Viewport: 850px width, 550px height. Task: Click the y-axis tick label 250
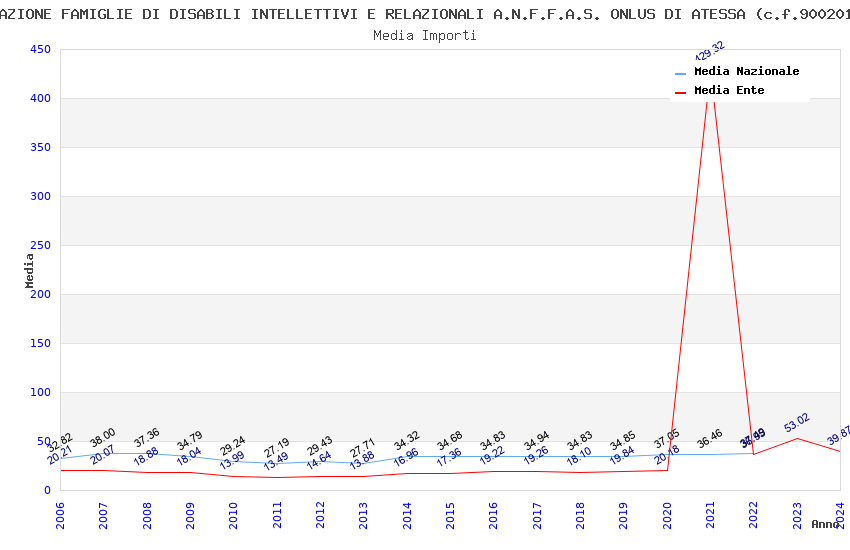(40, 245)
